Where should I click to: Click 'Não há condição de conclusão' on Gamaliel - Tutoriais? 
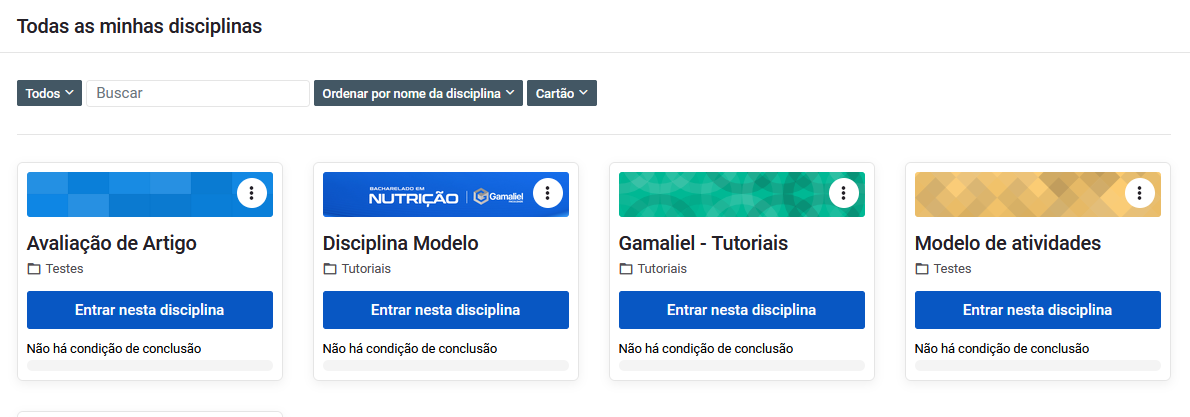[706, 349]
